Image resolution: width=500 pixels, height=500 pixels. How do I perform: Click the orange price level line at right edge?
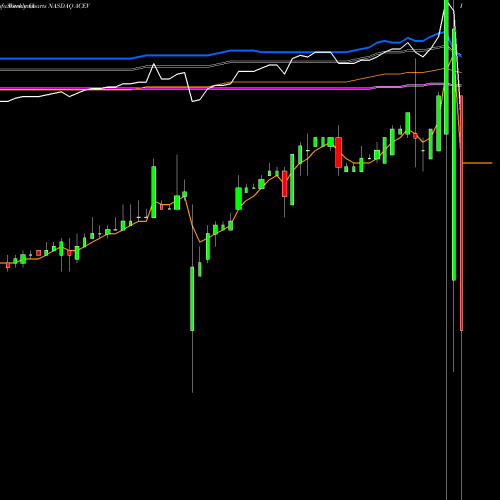pos(477,163)
